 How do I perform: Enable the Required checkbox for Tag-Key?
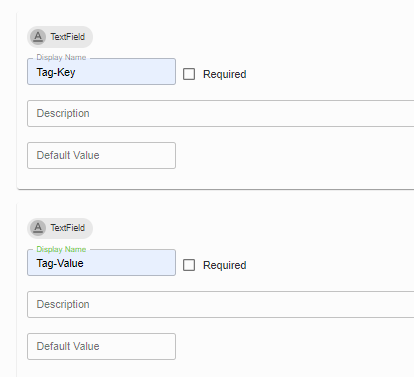tap(189, 74)
